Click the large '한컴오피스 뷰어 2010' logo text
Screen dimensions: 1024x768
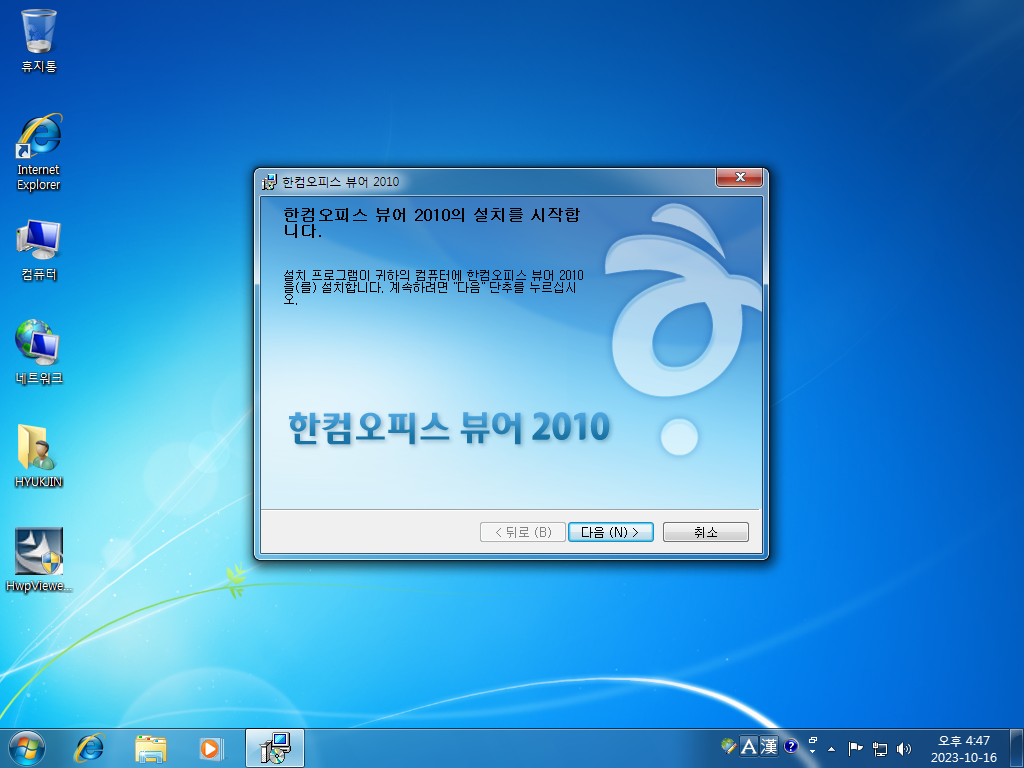click(x=449, y=428)
